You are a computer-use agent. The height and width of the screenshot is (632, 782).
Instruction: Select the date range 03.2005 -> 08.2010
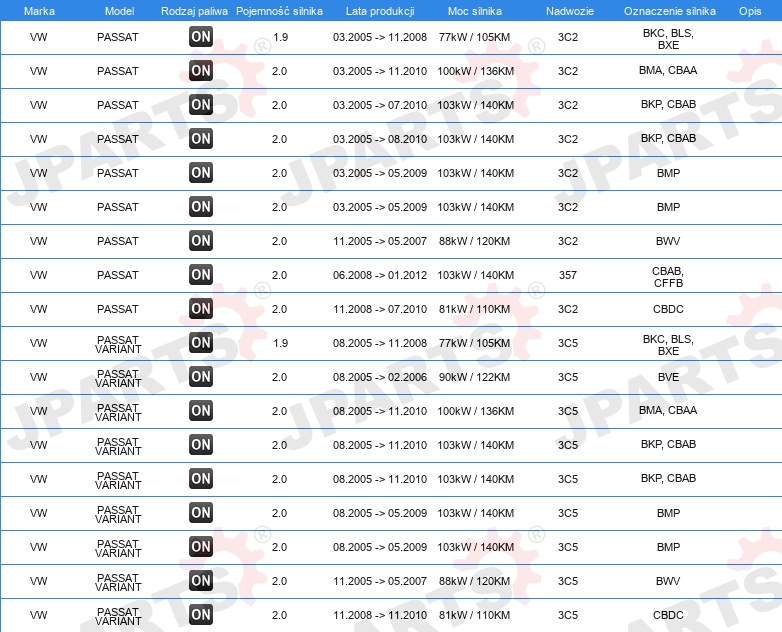point(380,139)
